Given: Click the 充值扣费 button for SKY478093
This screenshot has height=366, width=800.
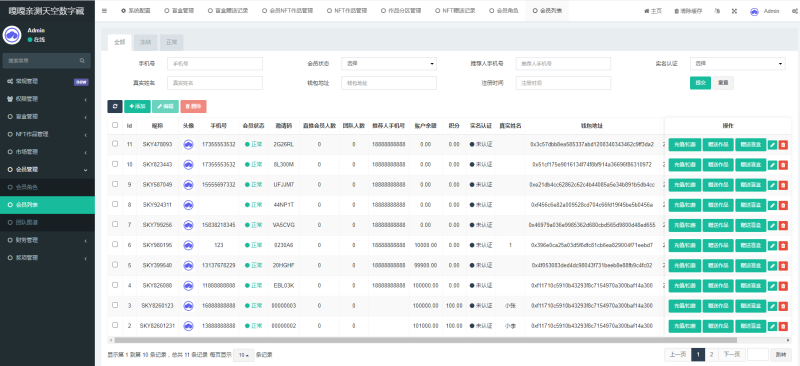Looking at the screenshot, I should [685, 144].
